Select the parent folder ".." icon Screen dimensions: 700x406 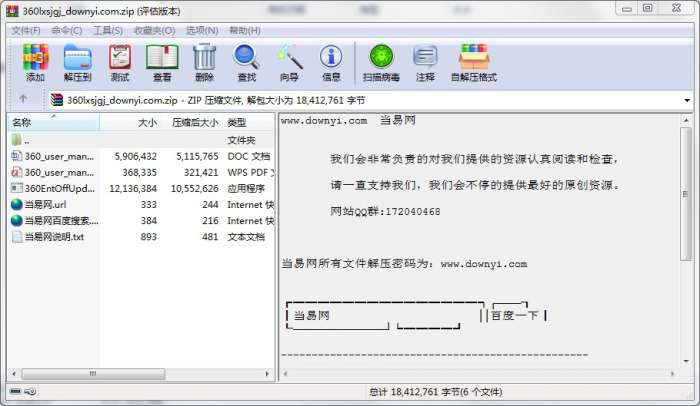(17, 140)
